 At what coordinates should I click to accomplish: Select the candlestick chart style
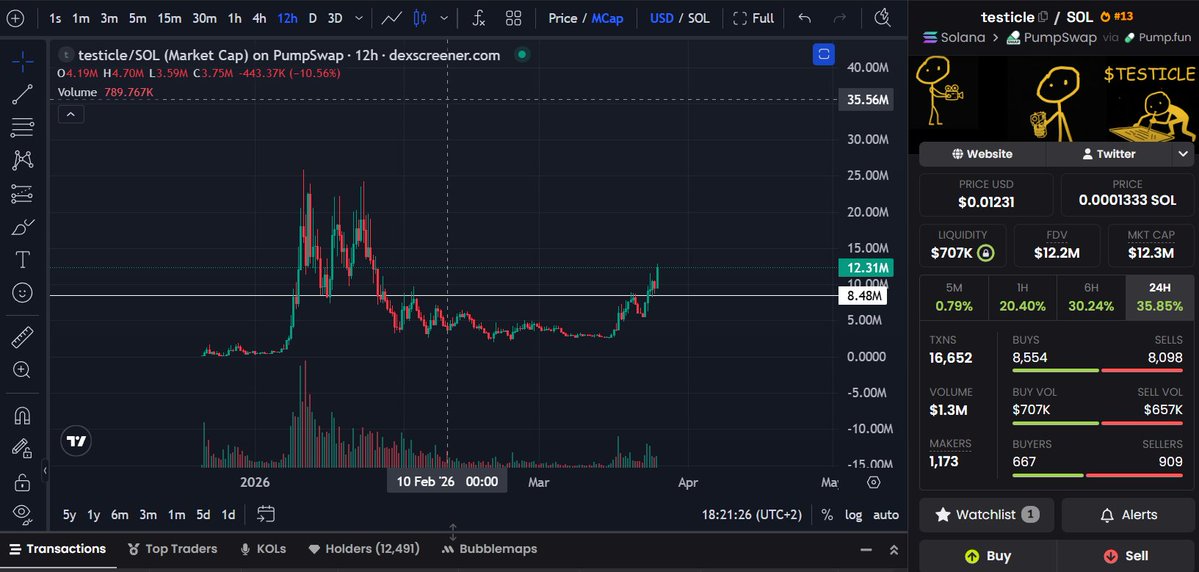[x=420, y=18]
